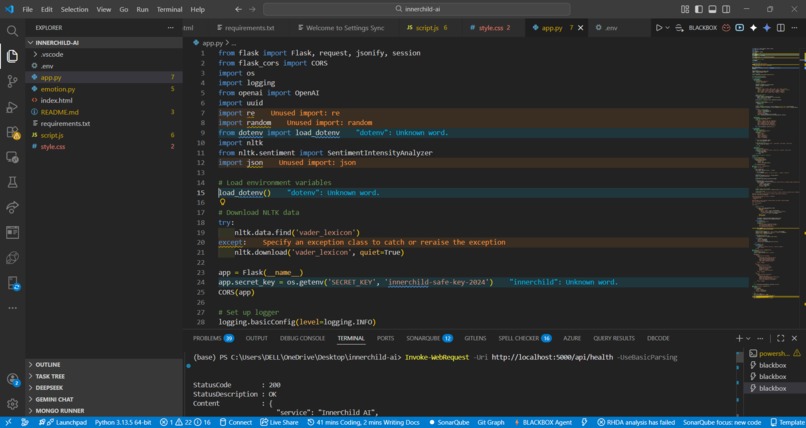Viewport: 806px width, 428px height.
Task: Switch to the PROBLEMS panel tab
Action: click(207, 338)
